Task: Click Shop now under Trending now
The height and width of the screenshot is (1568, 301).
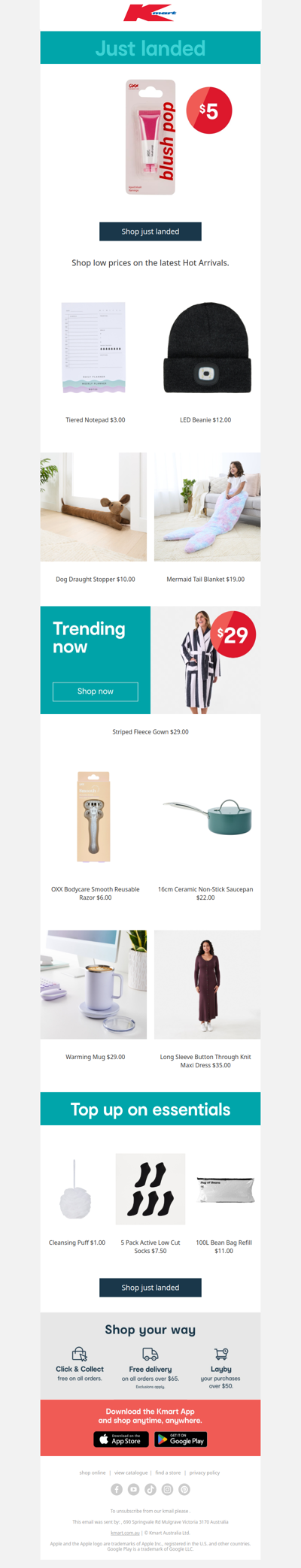Action: click(x=96, y=692)
